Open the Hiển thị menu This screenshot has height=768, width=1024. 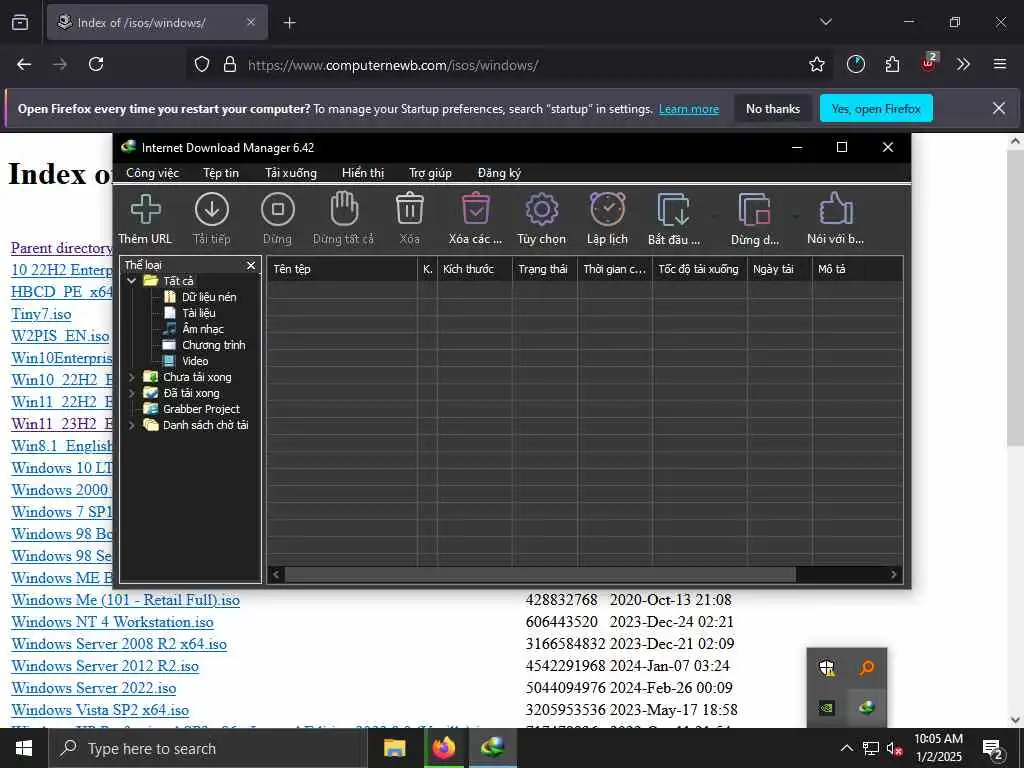[362, 173]
